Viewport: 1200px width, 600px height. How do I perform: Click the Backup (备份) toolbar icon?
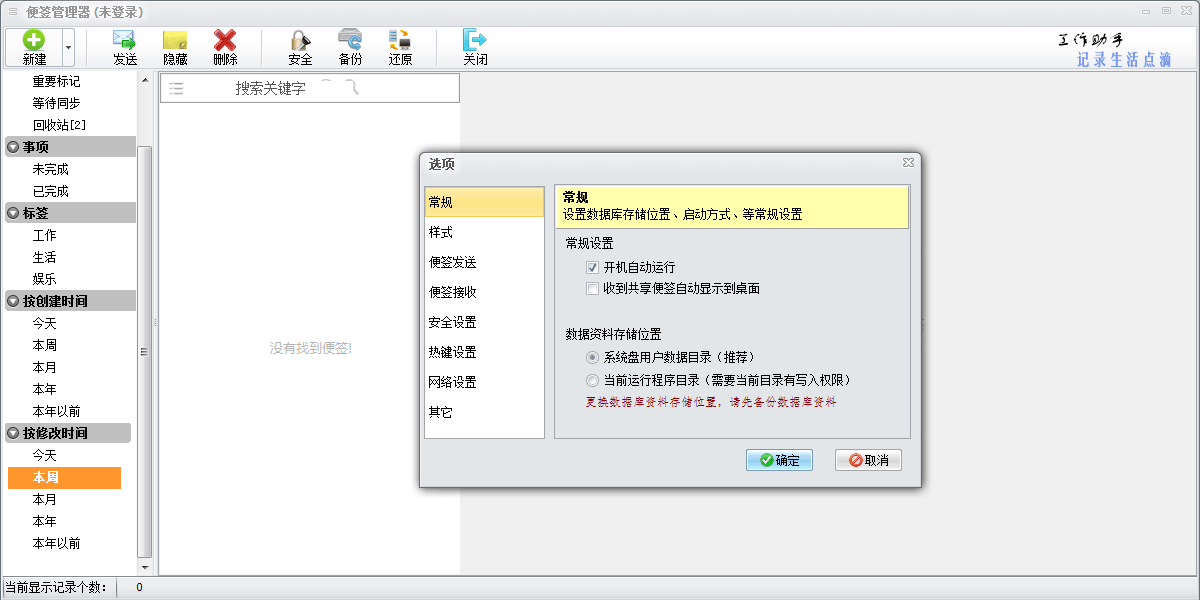[x=350, y=41]
